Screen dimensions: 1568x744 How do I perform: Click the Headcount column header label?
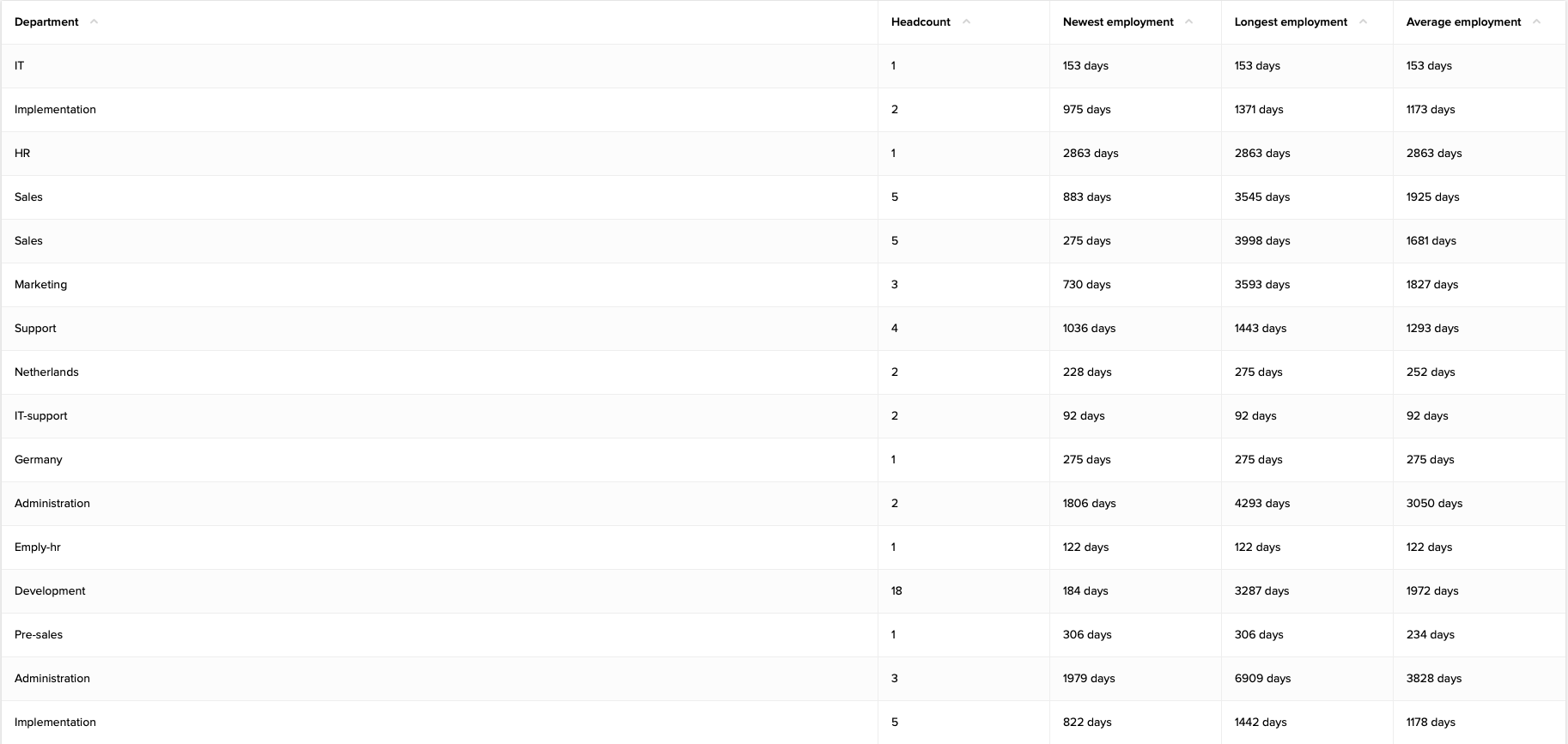pyautogui.click(x=921, y=22)
